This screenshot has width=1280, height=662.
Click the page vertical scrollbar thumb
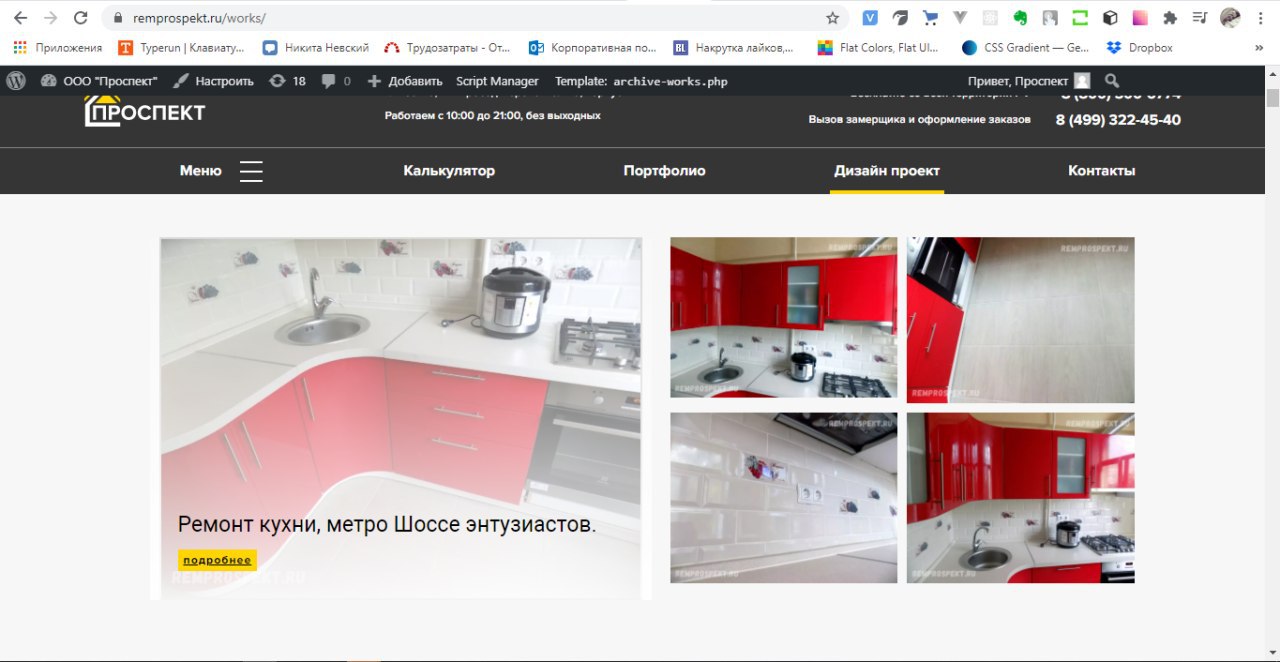tap(1272, 98)
